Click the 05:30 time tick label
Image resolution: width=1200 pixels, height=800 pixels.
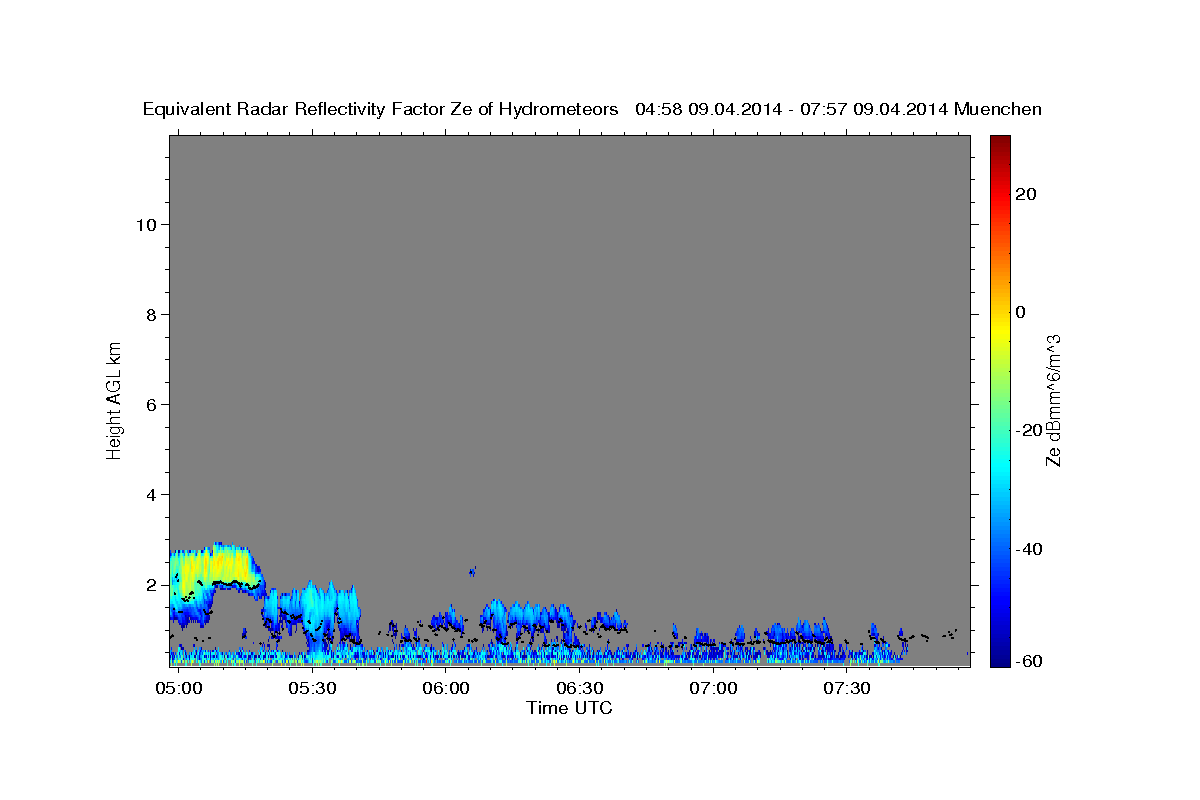tap(312, 689)
